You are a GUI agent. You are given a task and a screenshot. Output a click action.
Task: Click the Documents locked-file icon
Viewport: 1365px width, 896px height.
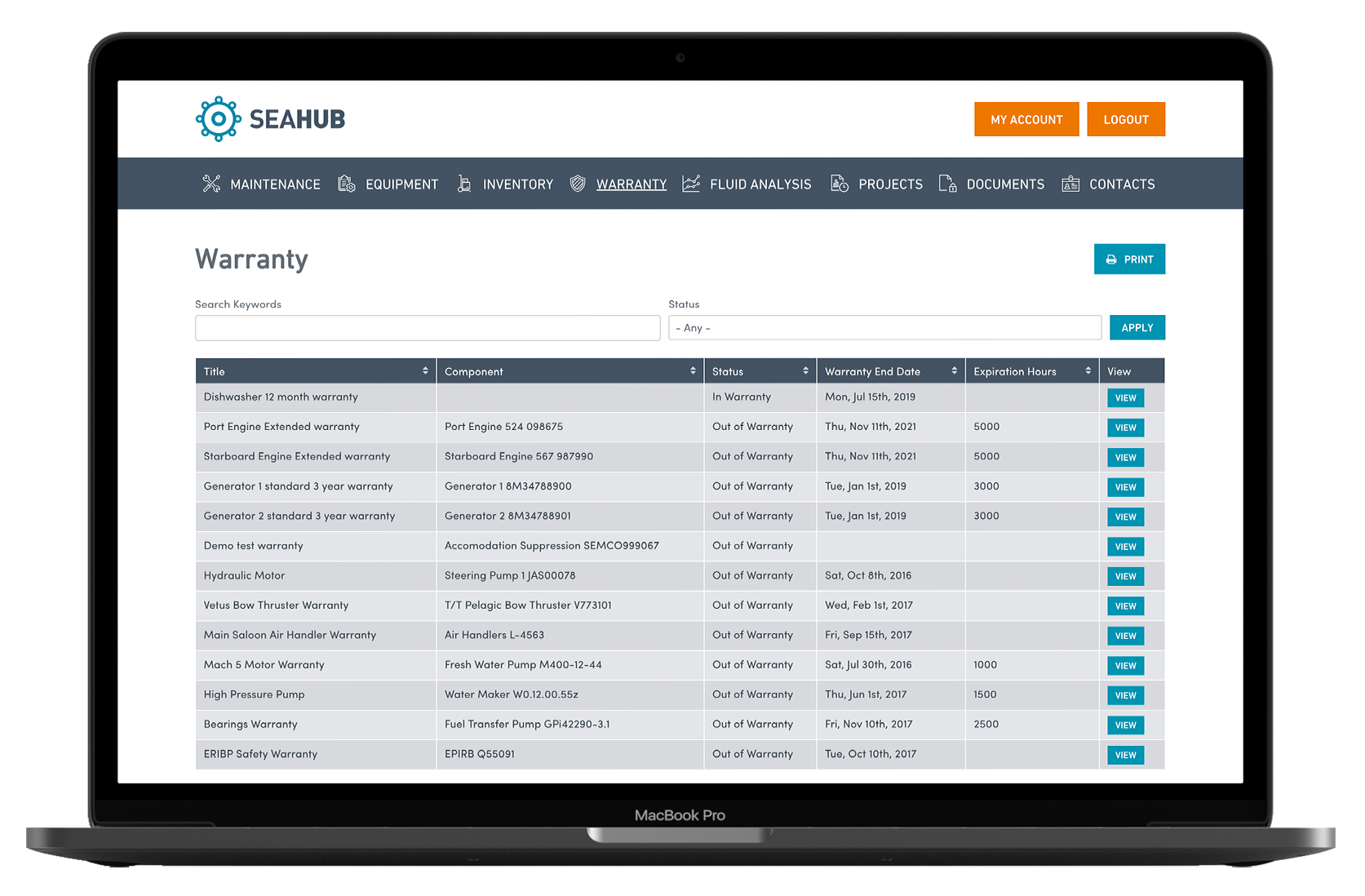(x=947, y=184)
